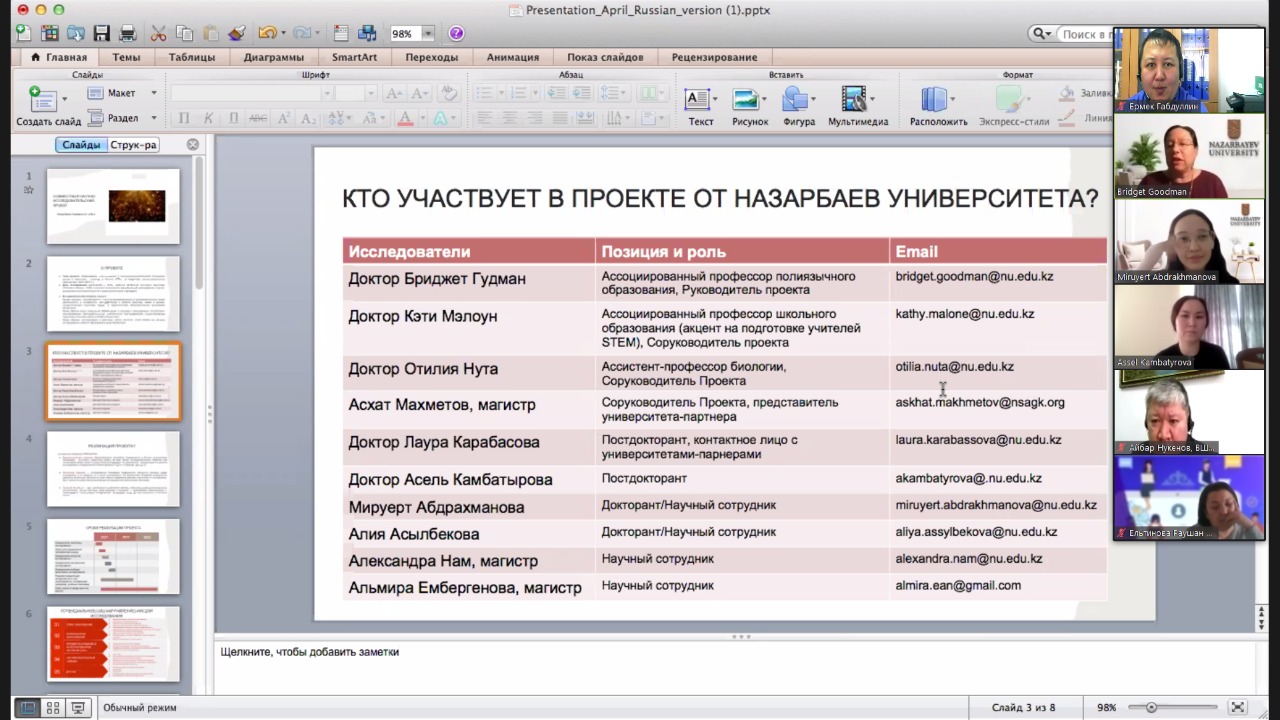Viewport: 1280px width, 720px height.
Task: Expand the Макет layout dropdown
Action: [x=153, y=93]
